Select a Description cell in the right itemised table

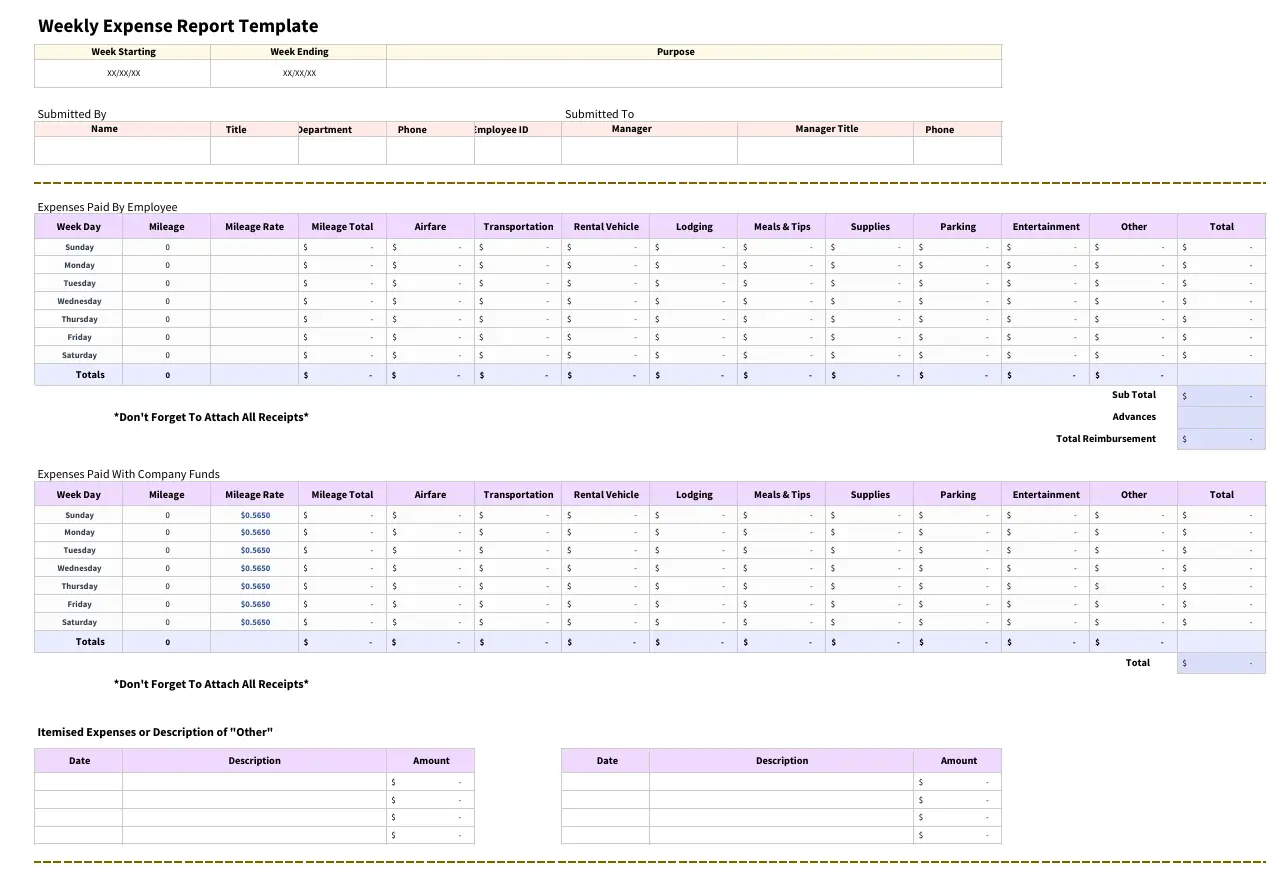click(x=781, y=780)
